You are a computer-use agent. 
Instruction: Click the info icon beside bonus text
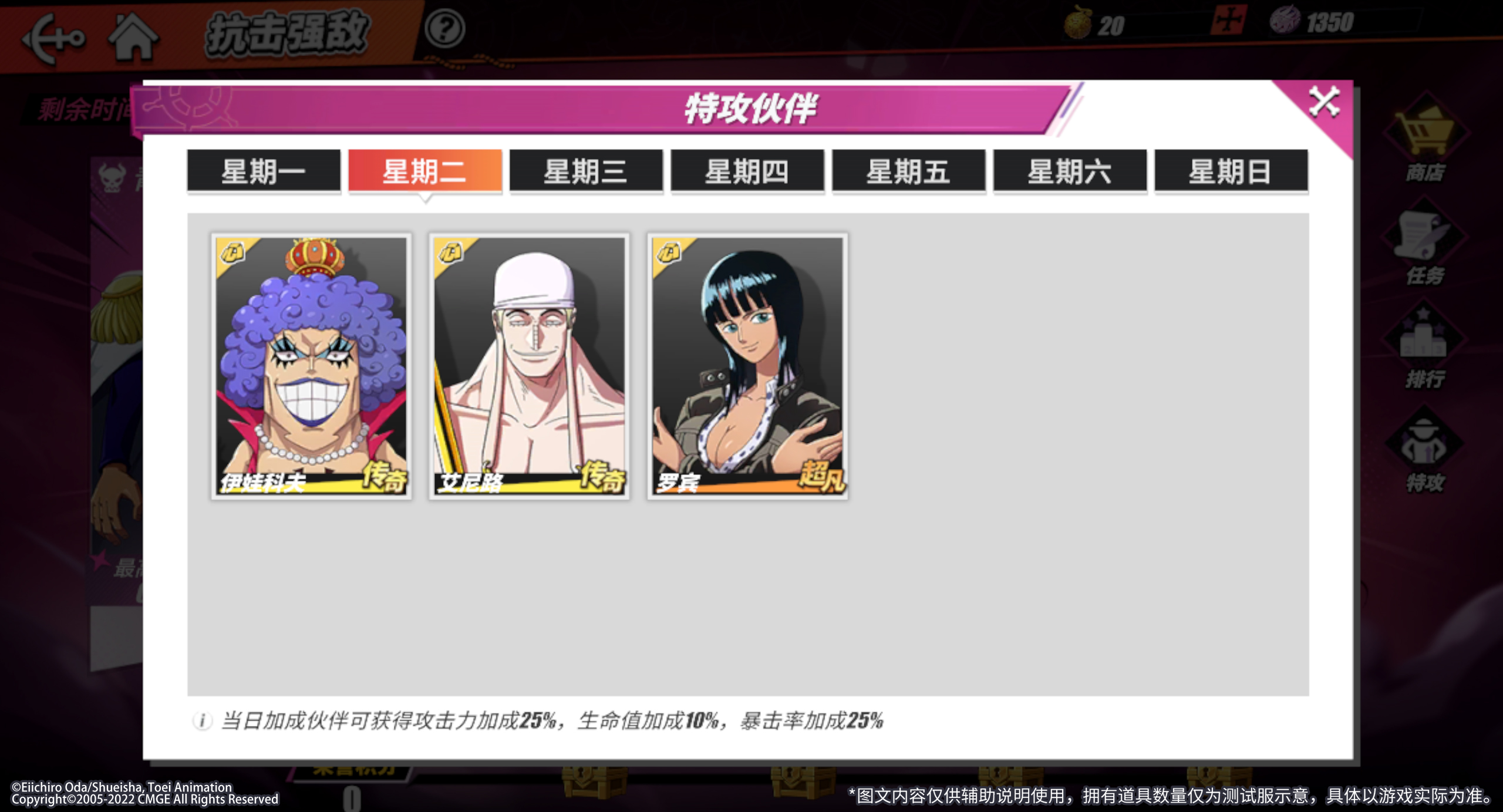tap(202, 720)
